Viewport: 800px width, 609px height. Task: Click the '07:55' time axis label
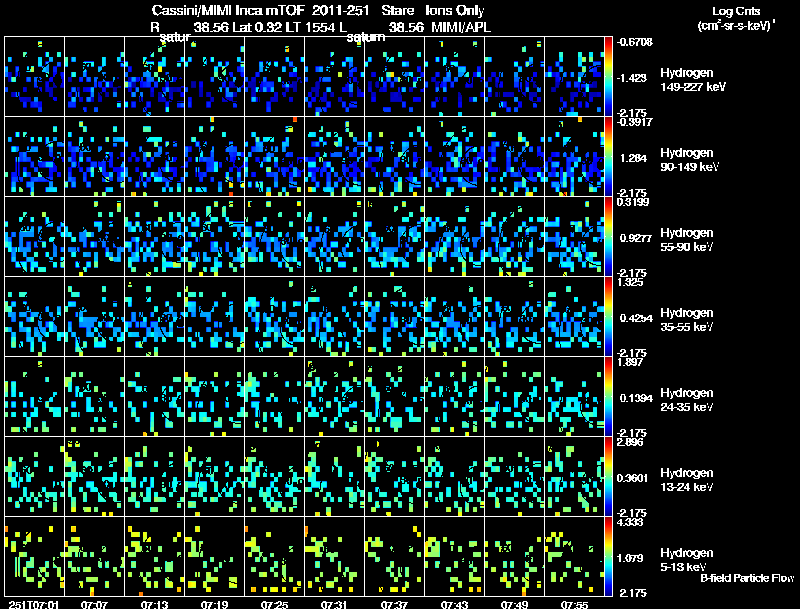pyautogui.click(x=574, y=604)
